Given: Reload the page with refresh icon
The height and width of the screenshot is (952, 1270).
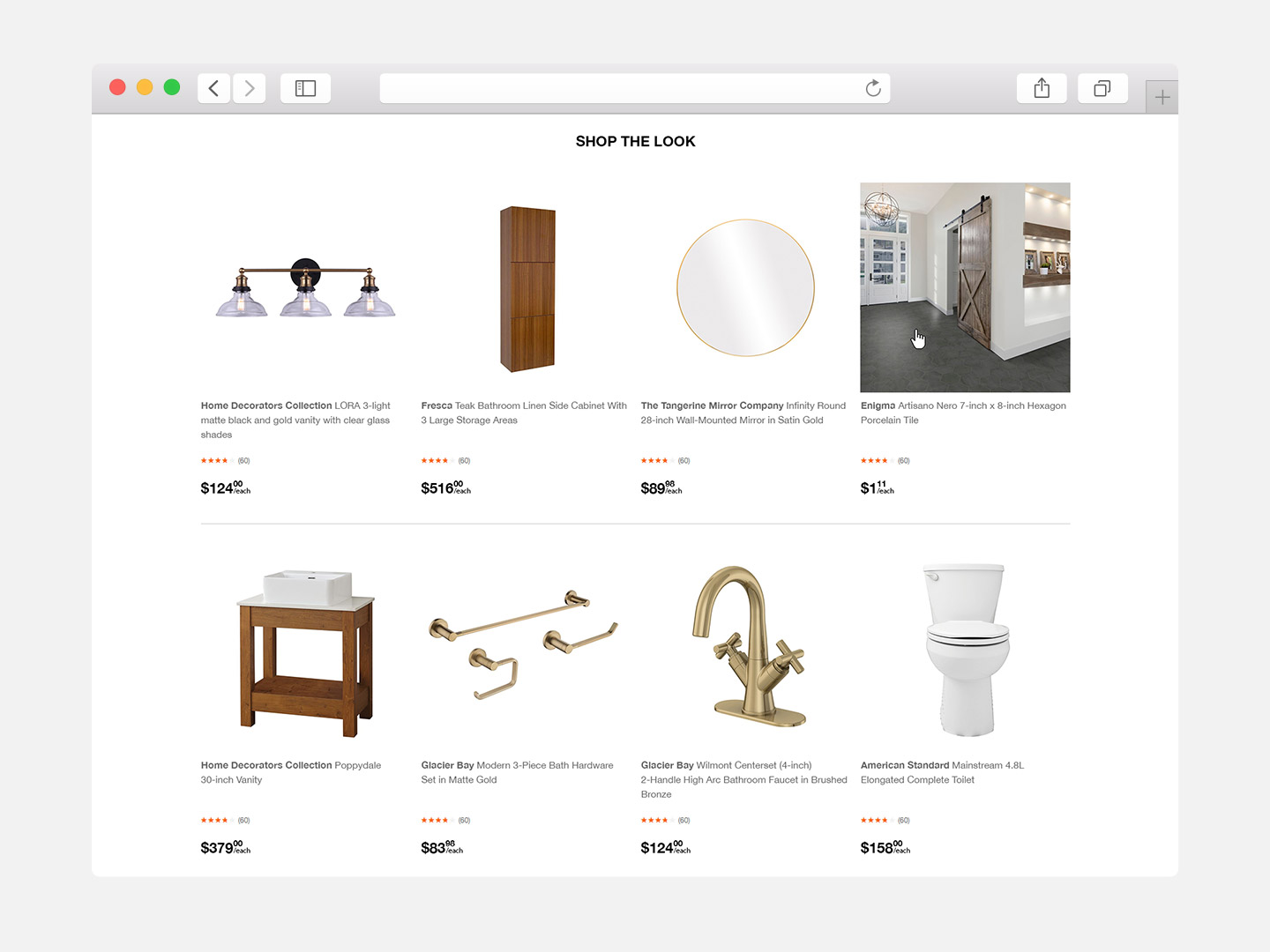Looking at the screenshot, I should (873, 88).
